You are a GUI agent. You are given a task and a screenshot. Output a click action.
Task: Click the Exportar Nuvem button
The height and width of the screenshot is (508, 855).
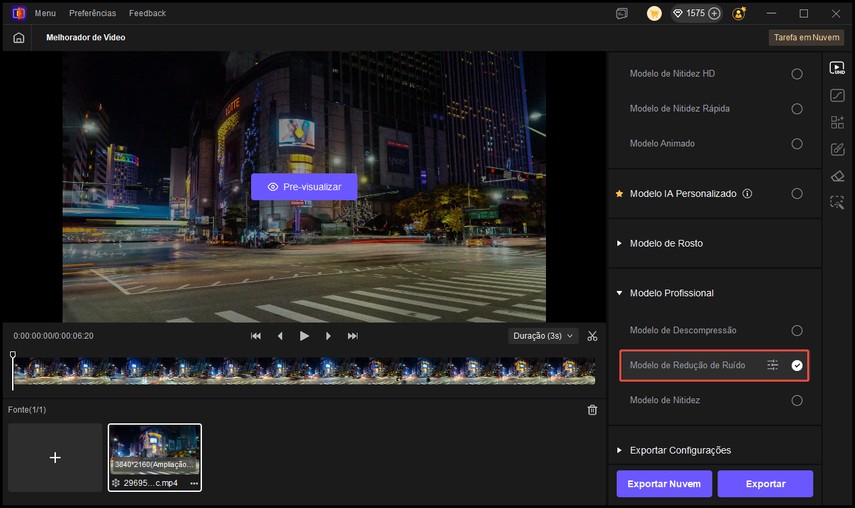pyautogui.click(x=664, y=484)
